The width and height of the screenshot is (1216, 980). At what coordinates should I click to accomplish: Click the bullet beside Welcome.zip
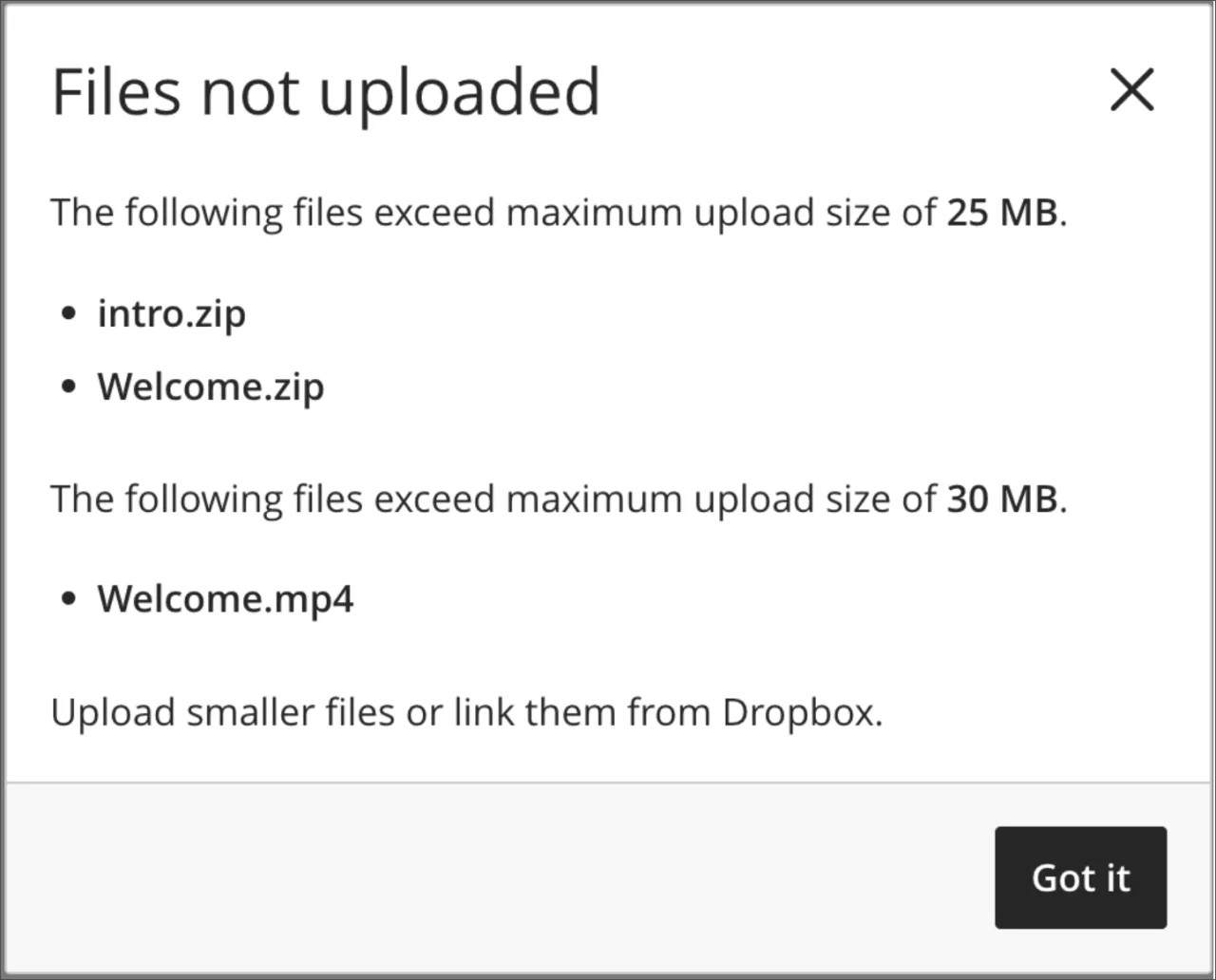(68, 385)
